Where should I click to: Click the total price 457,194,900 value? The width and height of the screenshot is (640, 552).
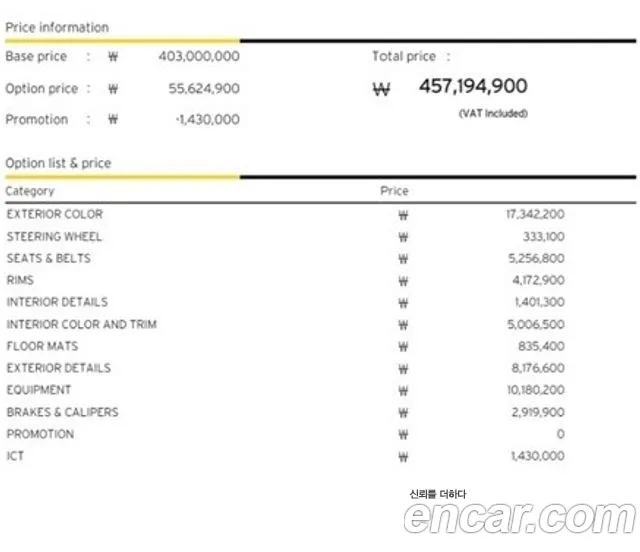[x=472, y=87]
